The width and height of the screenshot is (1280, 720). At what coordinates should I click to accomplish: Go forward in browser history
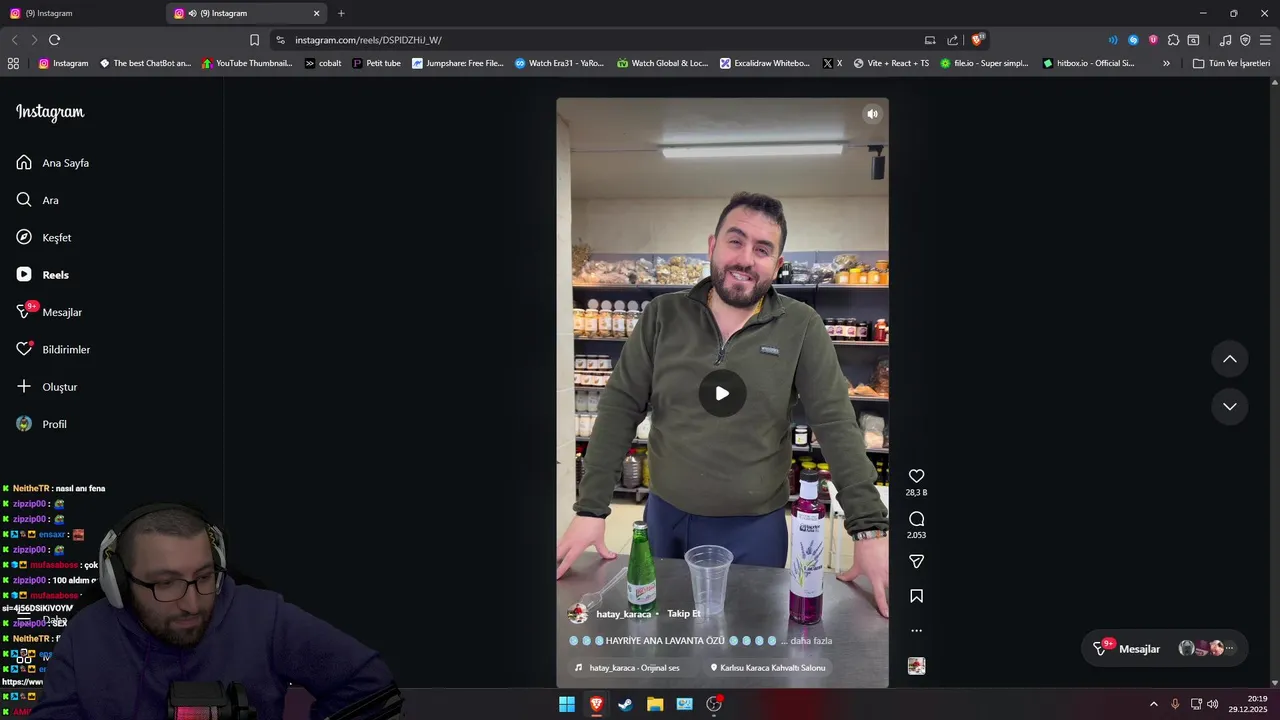pyautogui.click(x=34, y=40)
